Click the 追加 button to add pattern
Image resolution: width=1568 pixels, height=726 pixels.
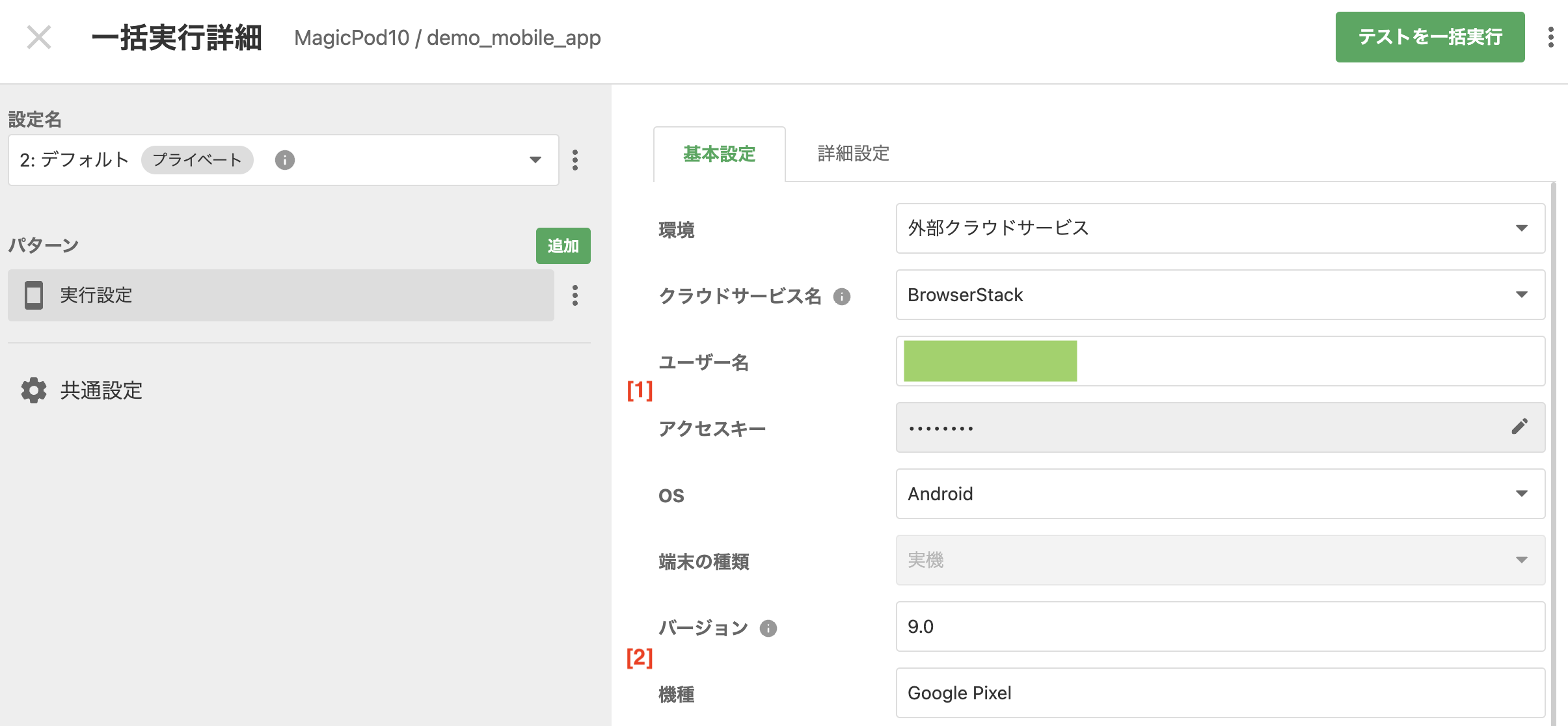(x=563, y=246)
